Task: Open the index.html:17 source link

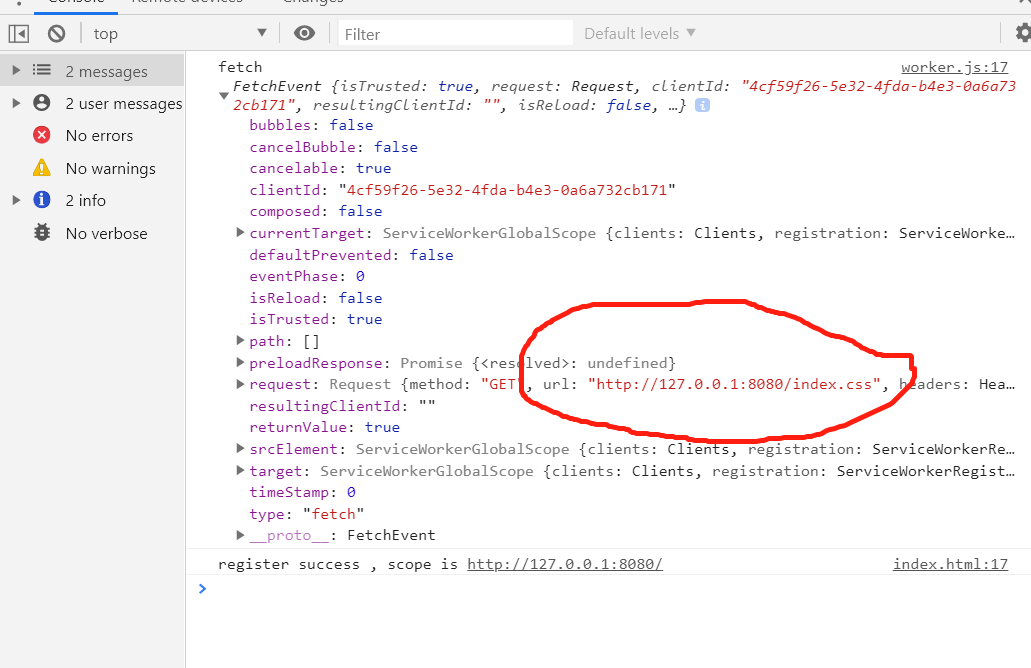Action: pyautogui.click(x=950, y=564)
